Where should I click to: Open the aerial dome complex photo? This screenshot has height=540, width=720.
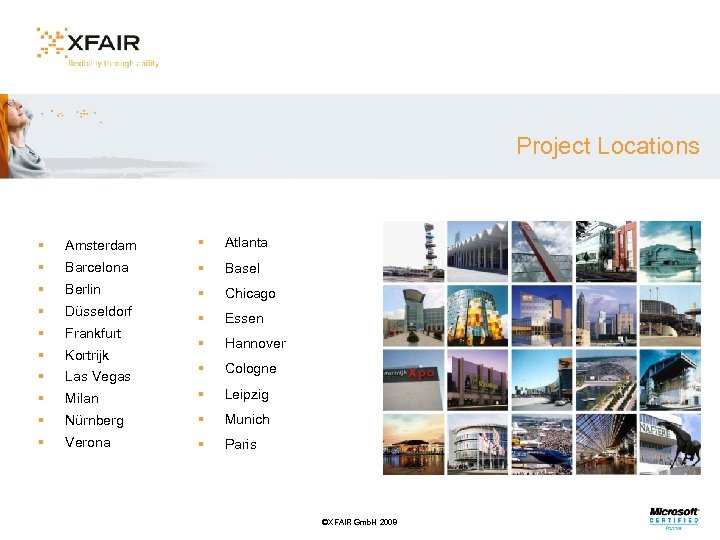606,380
